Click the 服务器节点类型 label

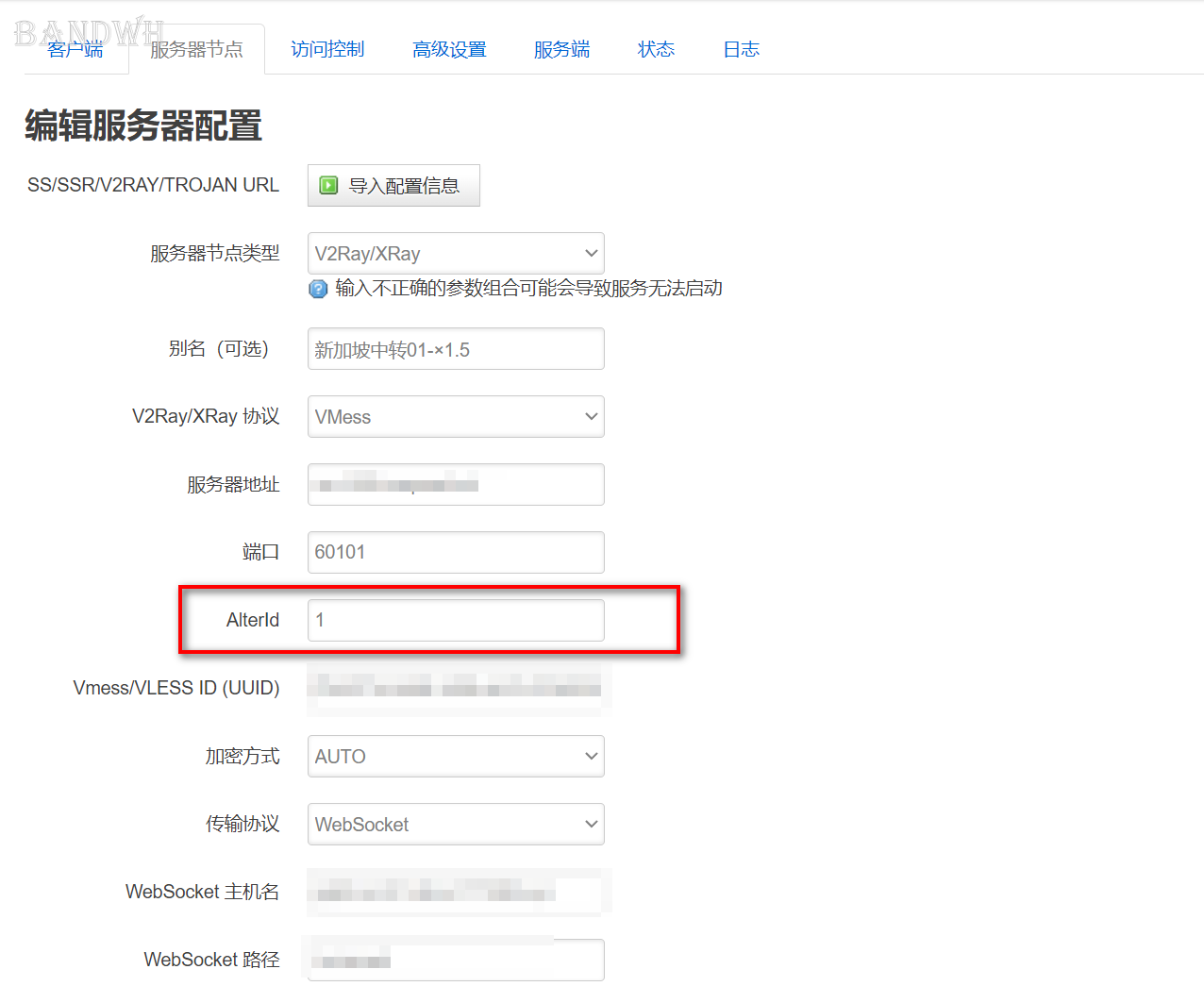(215, 253)
